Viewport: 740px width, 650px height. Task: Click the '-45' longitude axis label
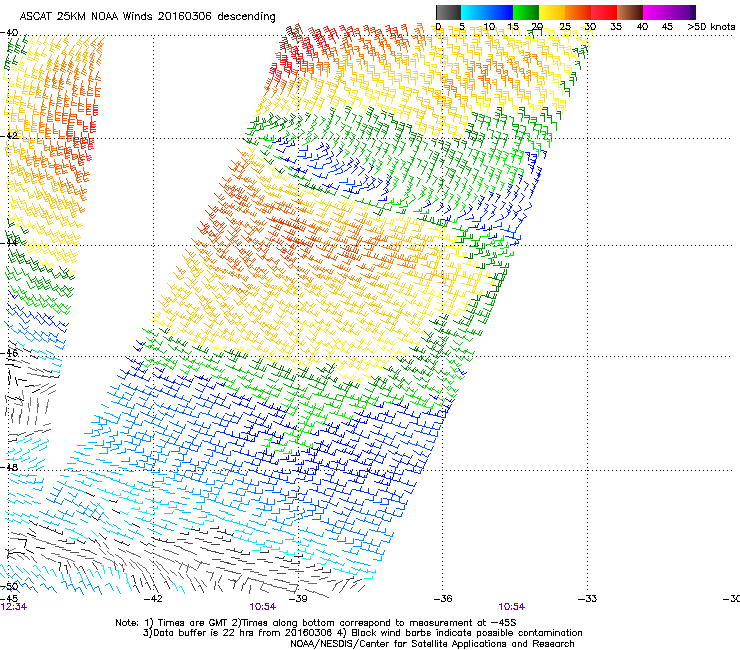(9, 599)
